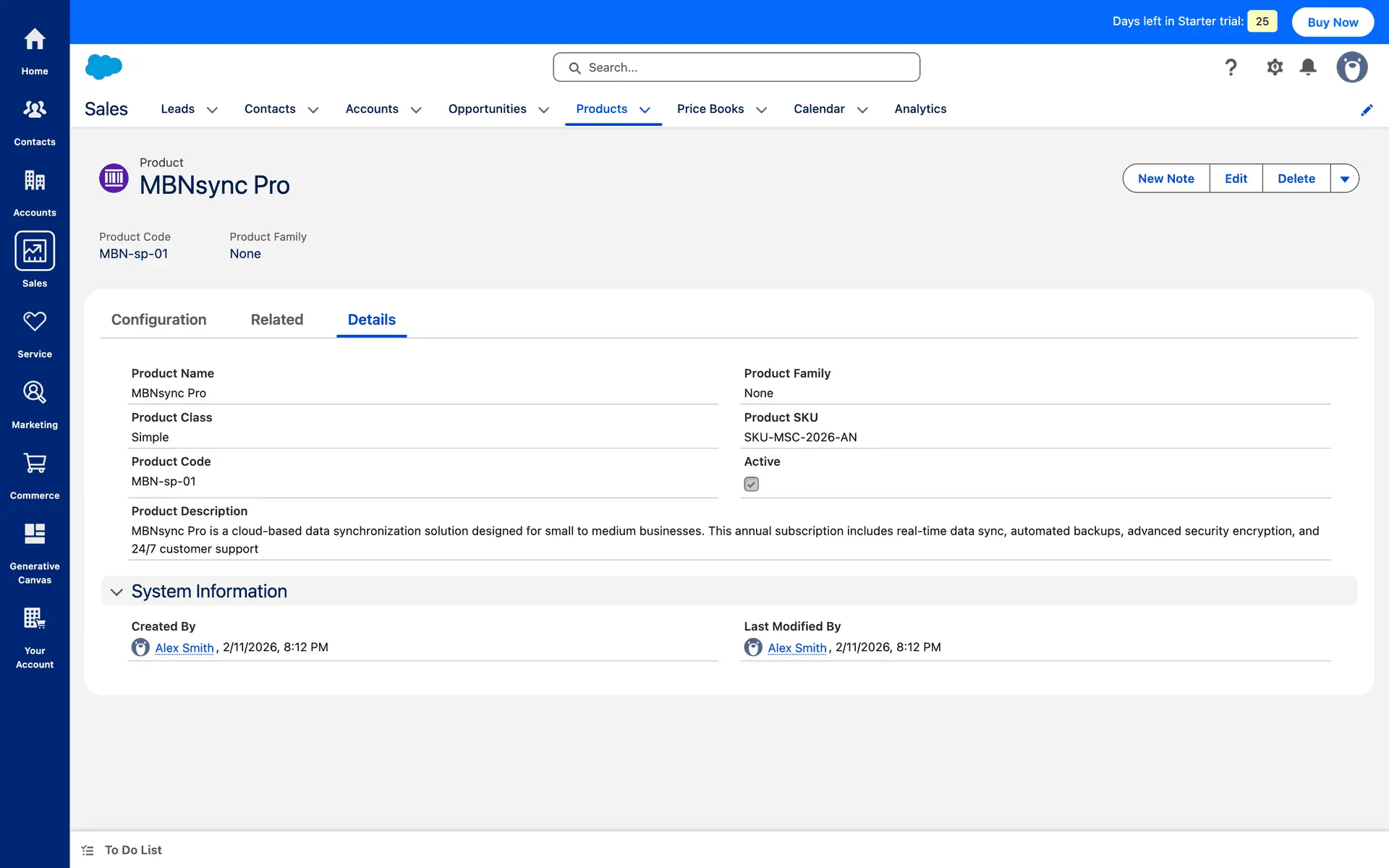Open the setup gear icon

pyautogui.click(x=1275, y=67)
